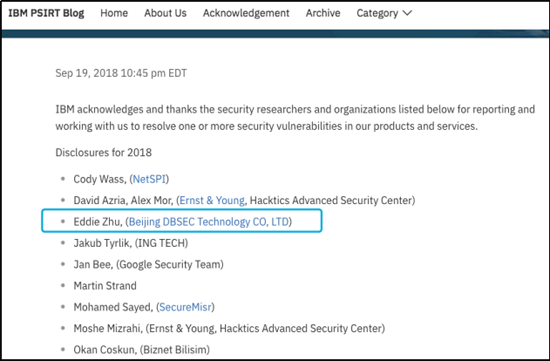Open the Archive page
Screen dimensions: 550x361
323,13
